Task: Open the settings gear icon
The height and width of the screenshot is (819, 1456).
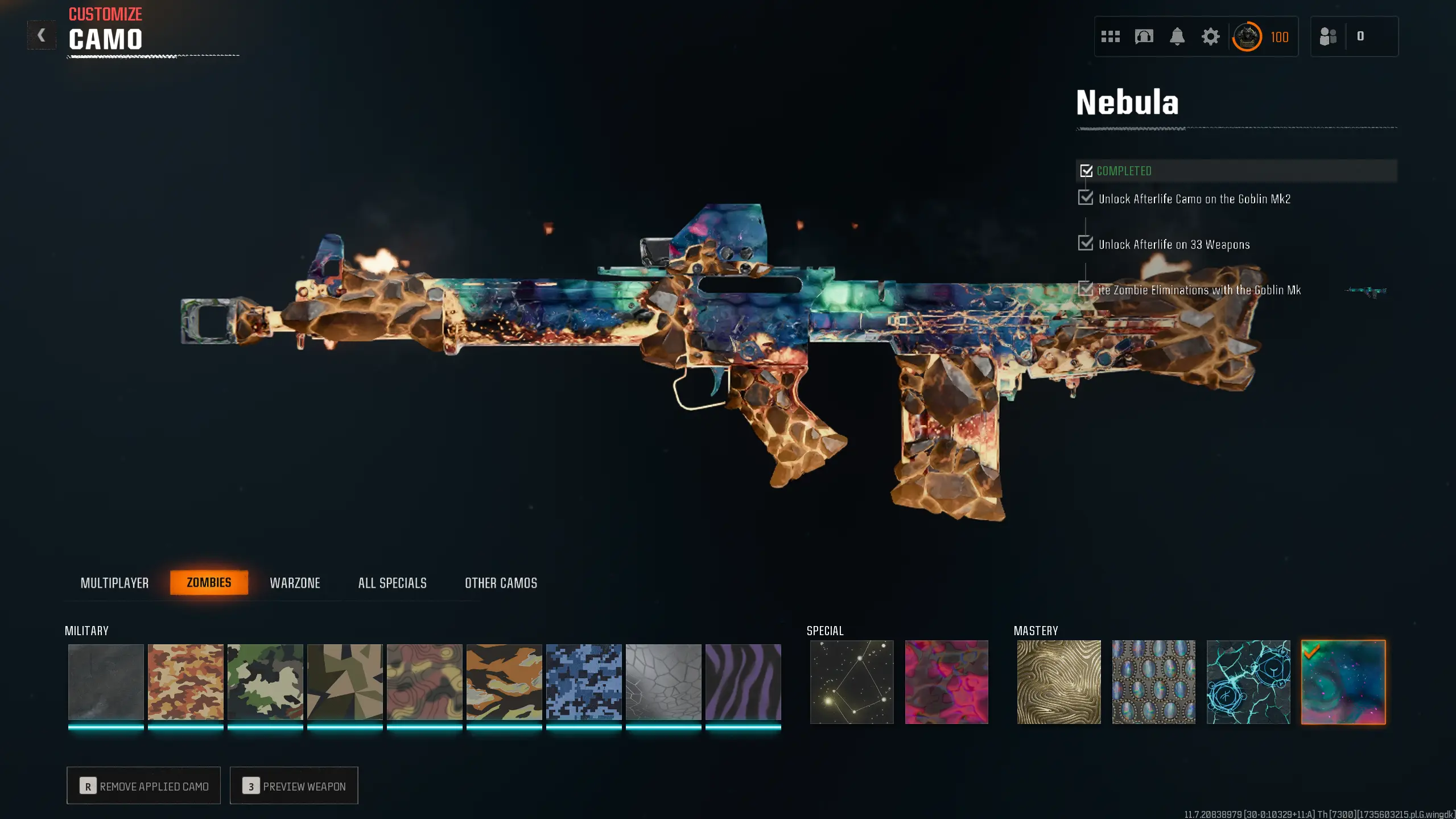Action: [x=1210, y=37]
